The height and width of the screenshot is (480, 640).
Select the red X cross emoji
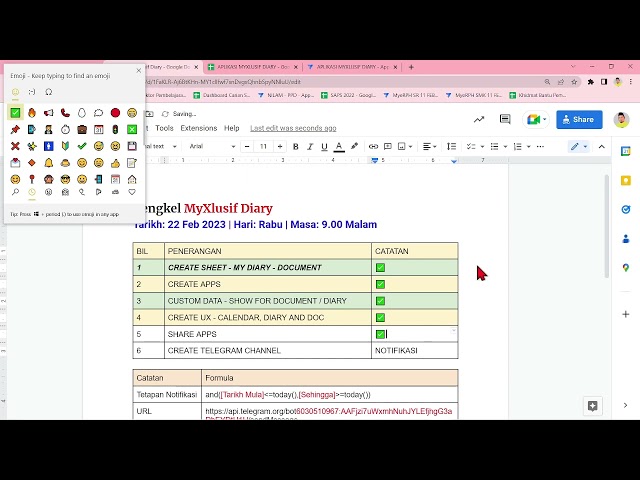pos(15,146)
